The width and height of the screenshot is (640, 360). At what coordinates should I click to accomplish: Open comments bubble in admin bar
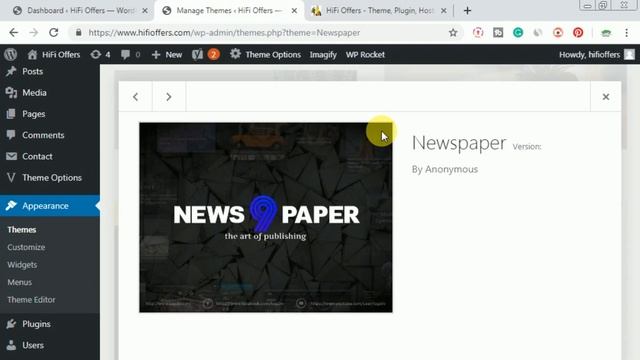tap(131, 54)
